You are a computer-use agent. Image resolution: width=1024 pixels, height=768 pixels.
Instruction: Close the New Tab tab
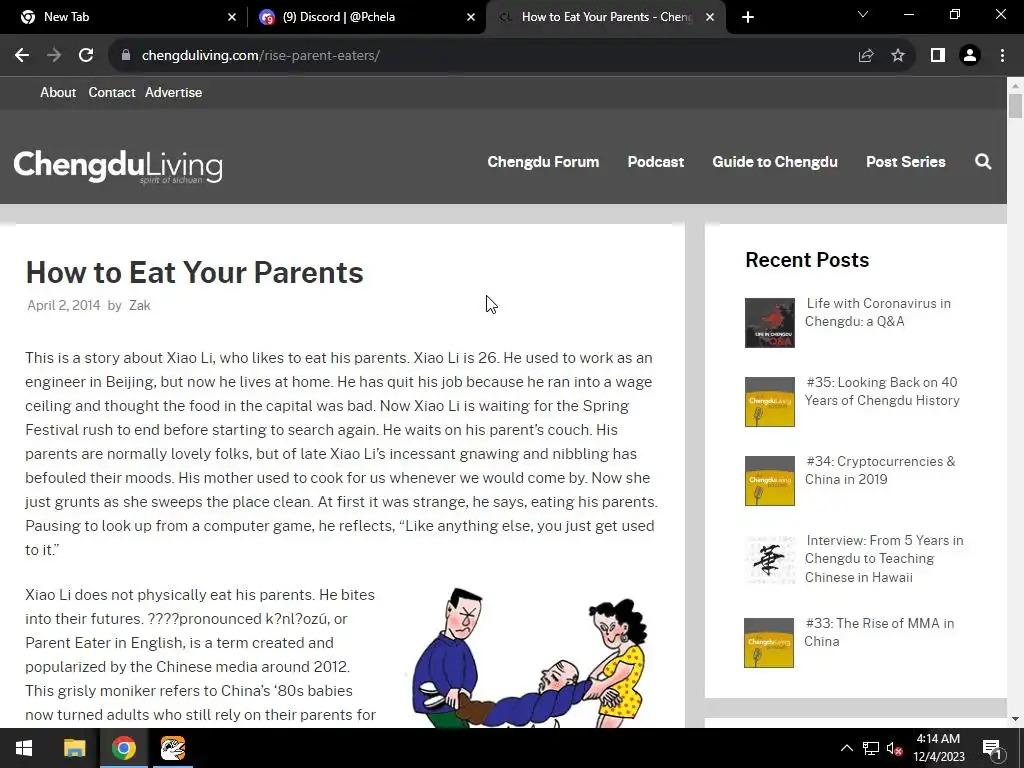click(x=232, y=17)
